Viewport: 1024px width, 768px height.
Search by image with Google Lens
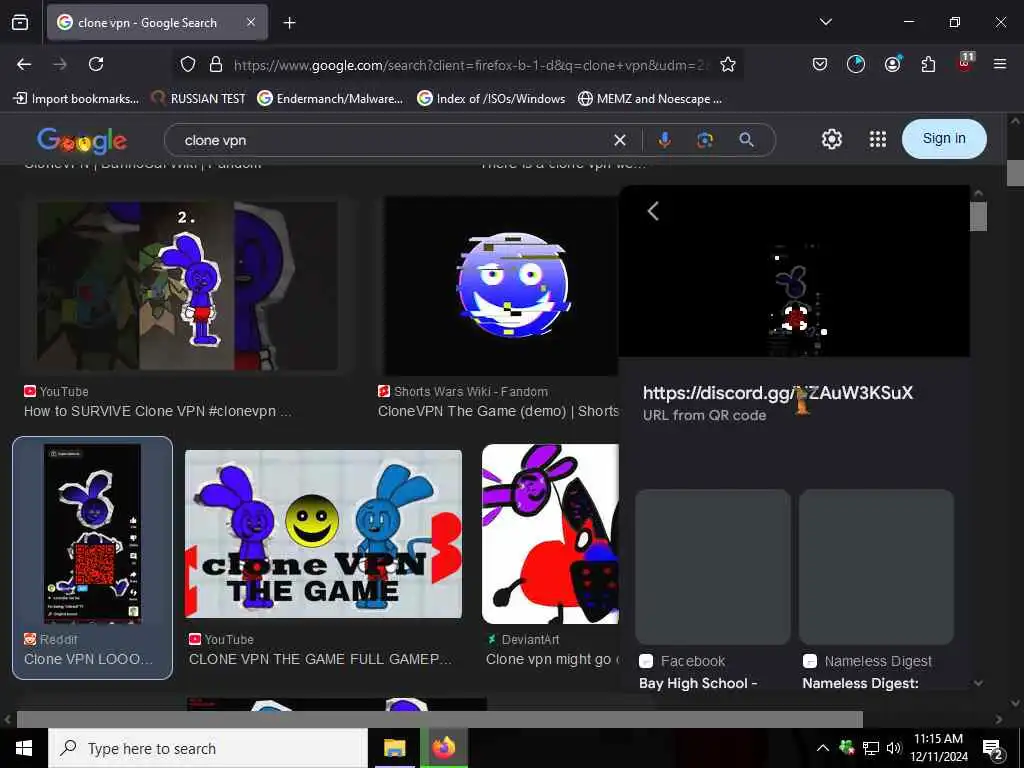[705, 140]
